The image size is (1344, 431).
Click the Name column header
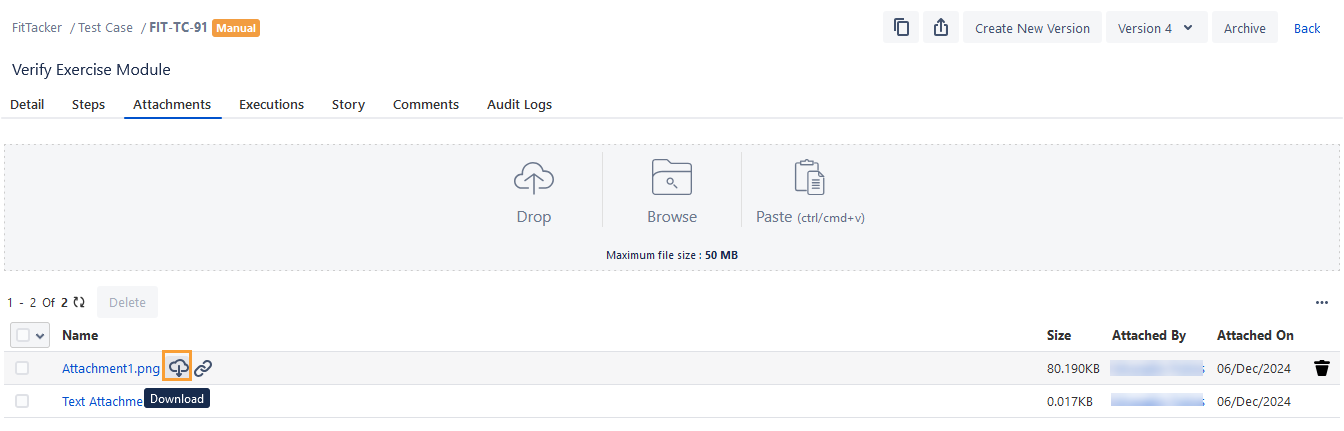(x=80, y=335)
